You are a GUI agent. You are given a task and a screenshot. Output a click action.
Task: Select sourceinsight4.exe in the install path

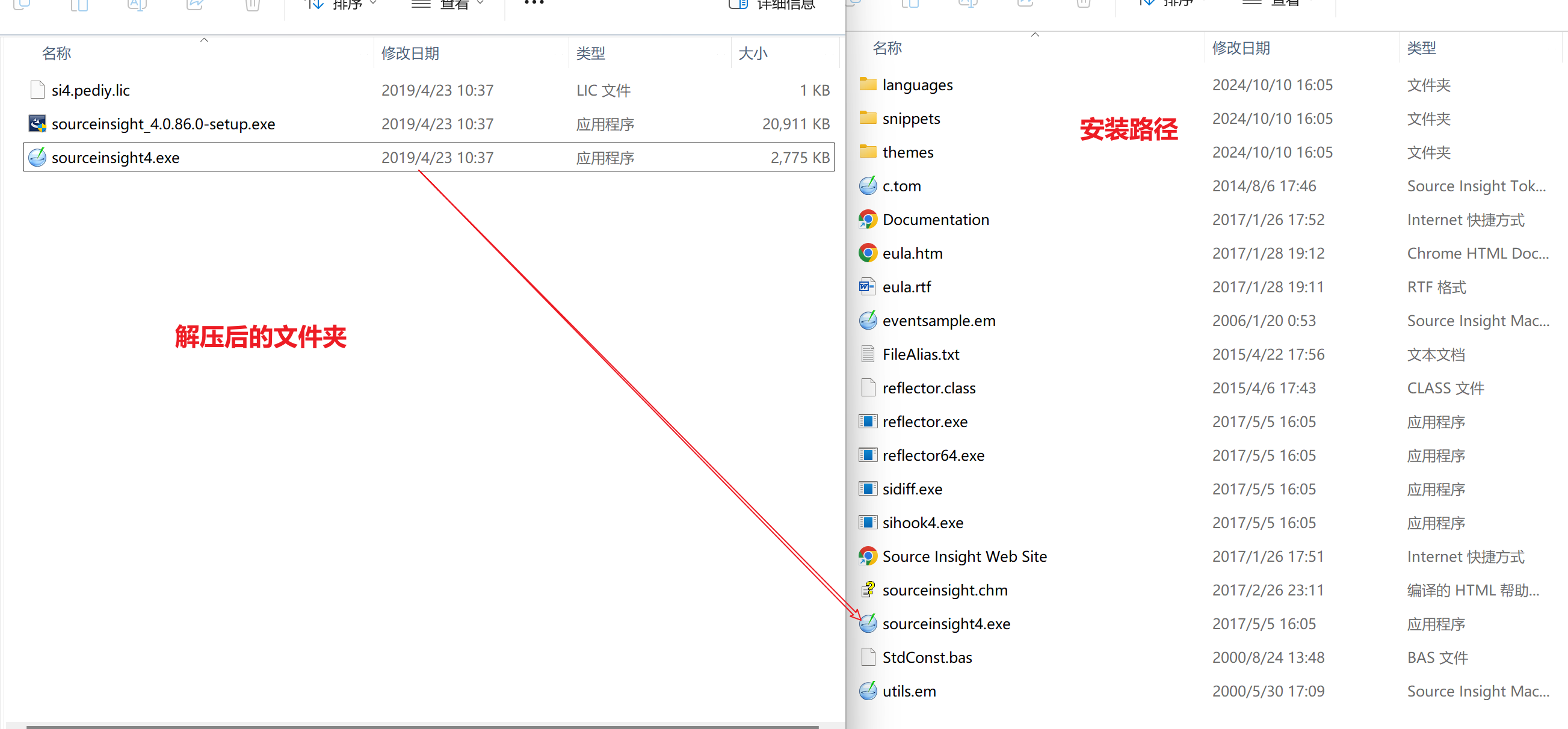(945, 624)
